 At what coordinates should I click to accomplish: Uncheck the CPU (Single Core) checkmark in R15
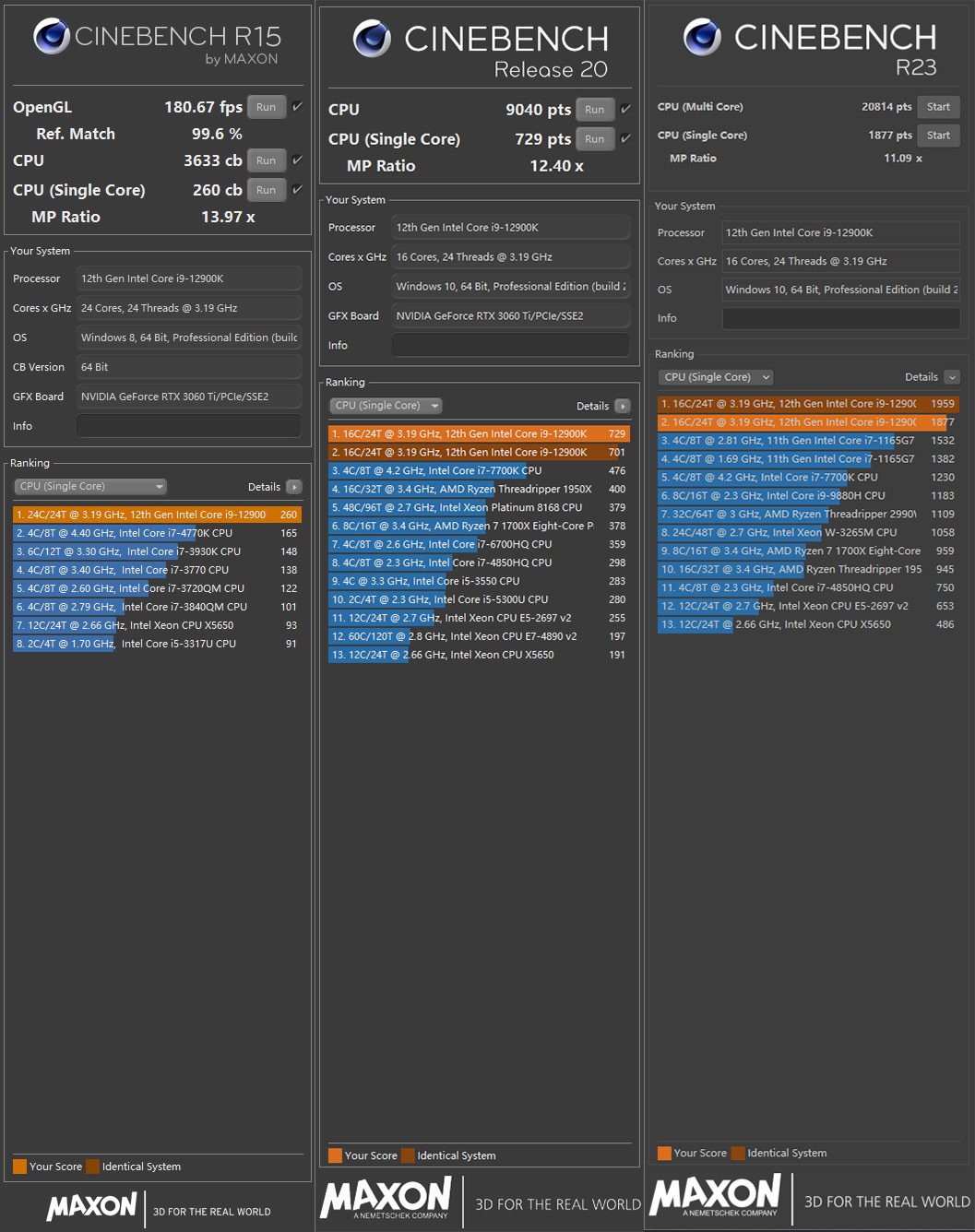click(x=297, y=190)
